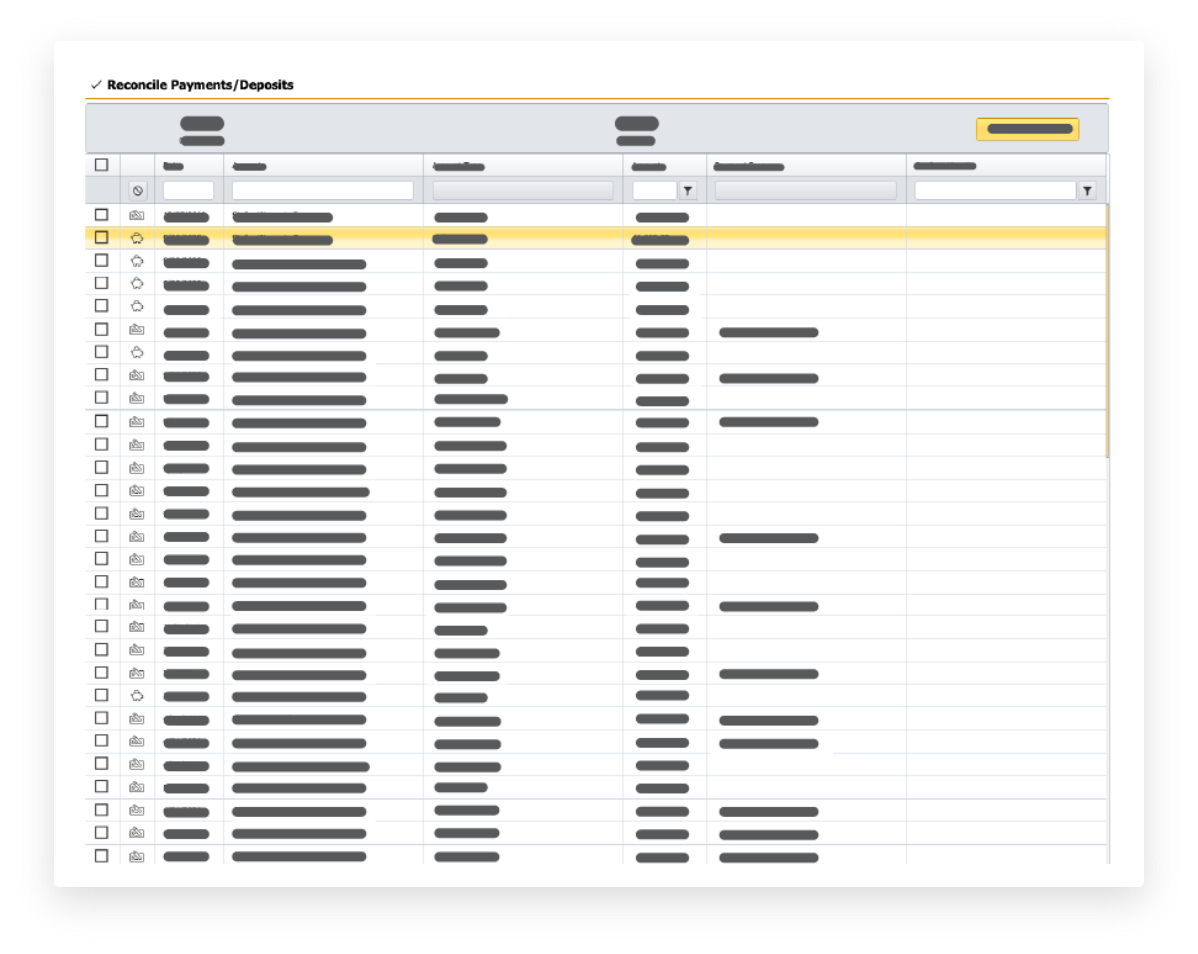Click the highlighted action button in the top-right toolbar
The height and width of the screenshot is (954, 1198).
pyautogui.click(x=1028, y=129)
